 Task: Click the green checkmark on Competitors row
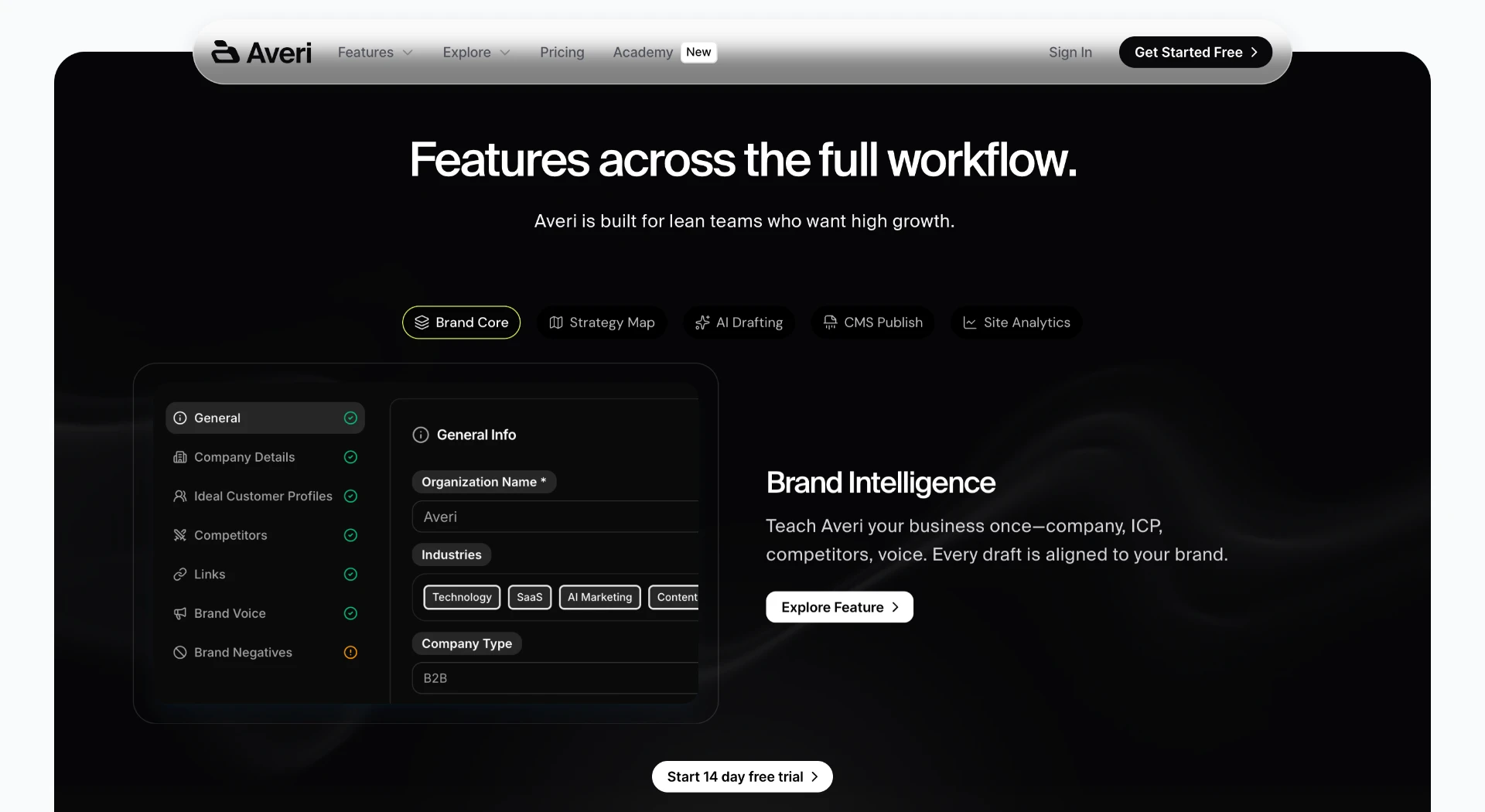point(350,535)
